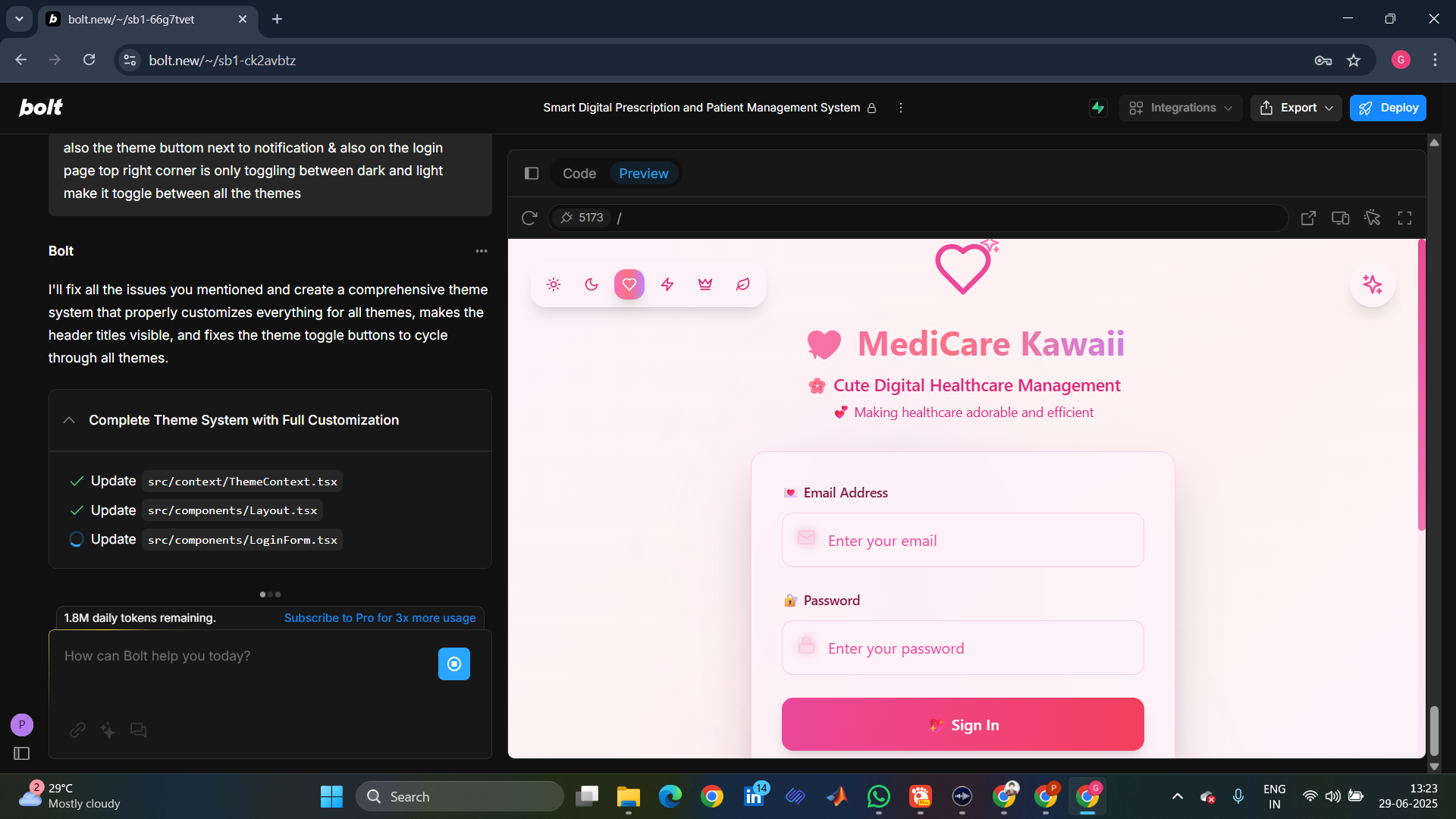Click the sparkles theme cycle button
1456x819 pixels.
tap(1372, 284)
